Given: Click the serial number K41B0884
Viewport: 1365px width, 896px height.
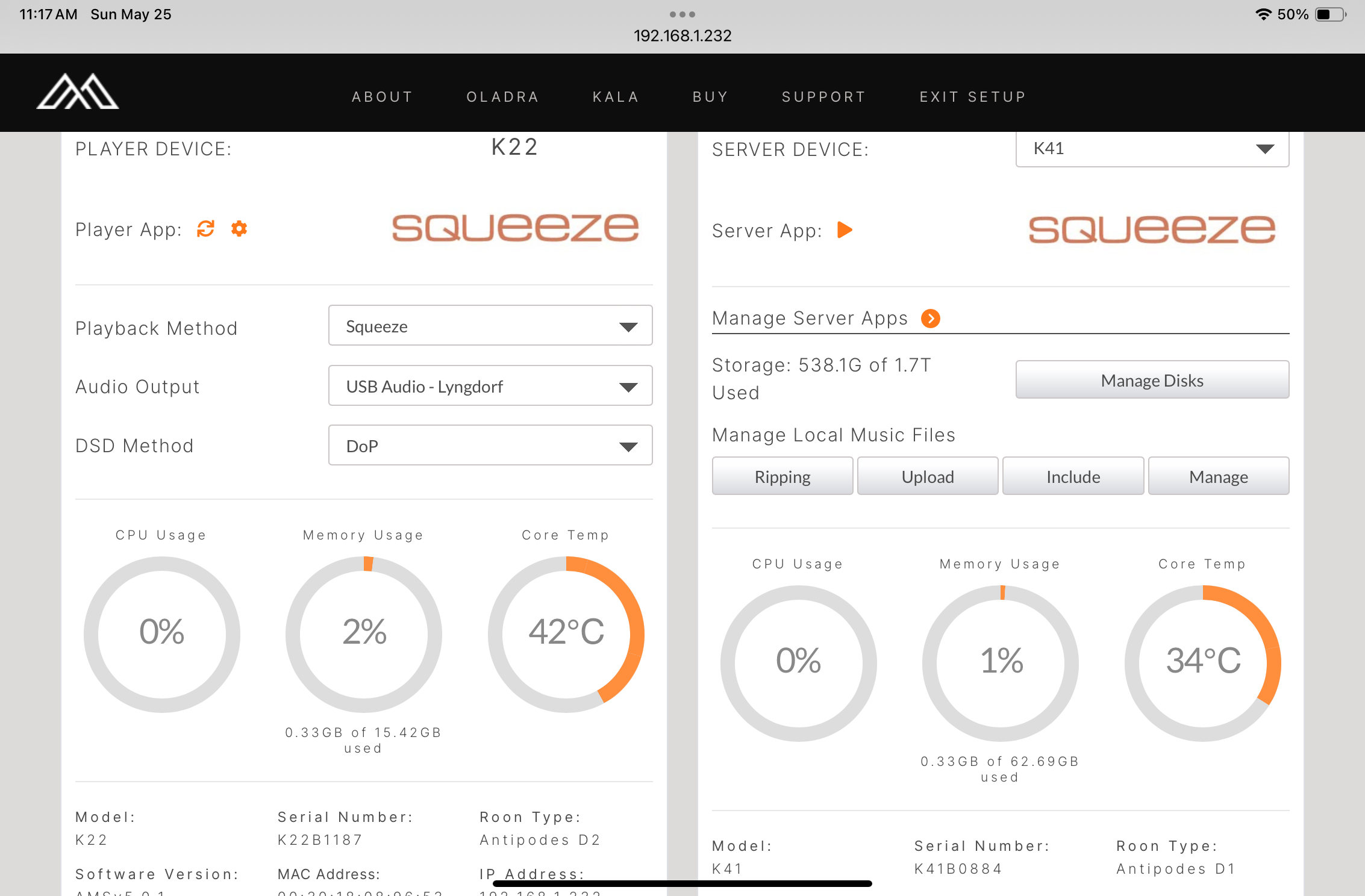Looking at the screenshot, I should coord(958,868).
